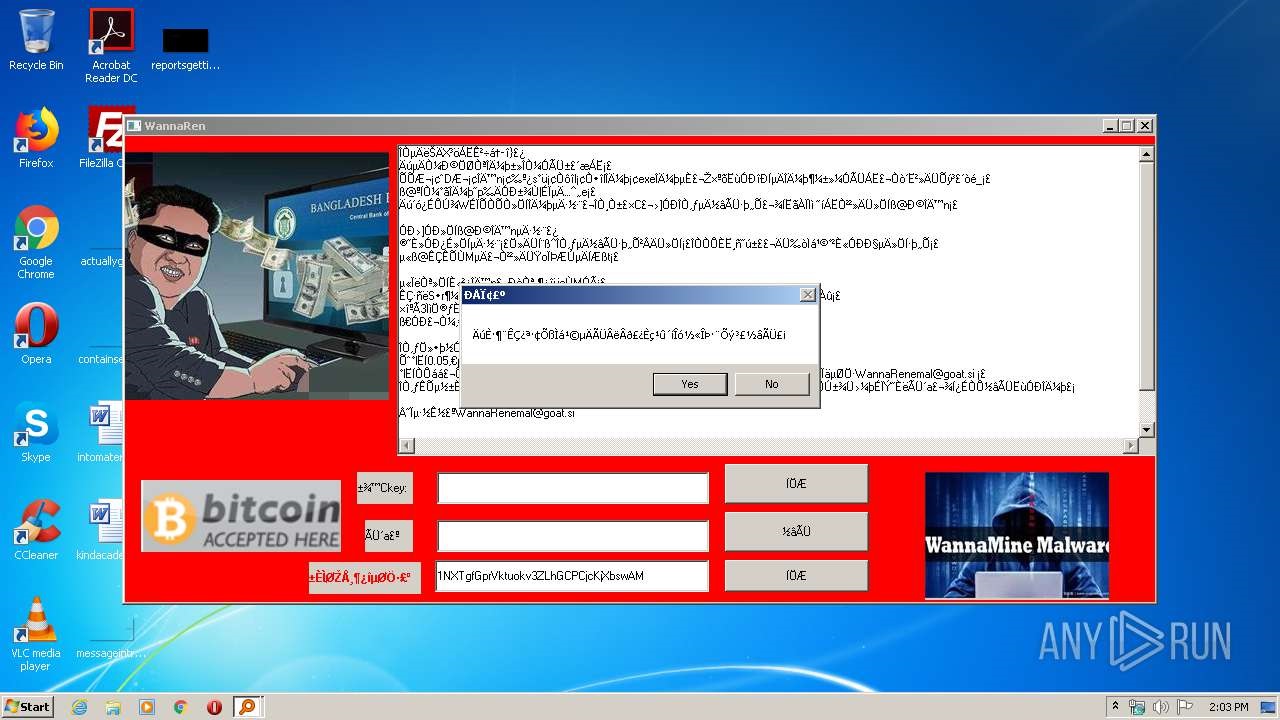The image size is (1280, 720).
Task: Click the volume tray icon
Action: pyautogui.click(x=1161, y=707)
